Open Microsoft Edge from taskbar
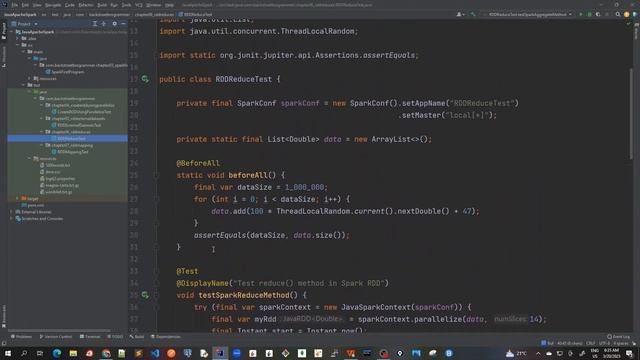This screenshot has width=640, height=360. coord(57,353)
